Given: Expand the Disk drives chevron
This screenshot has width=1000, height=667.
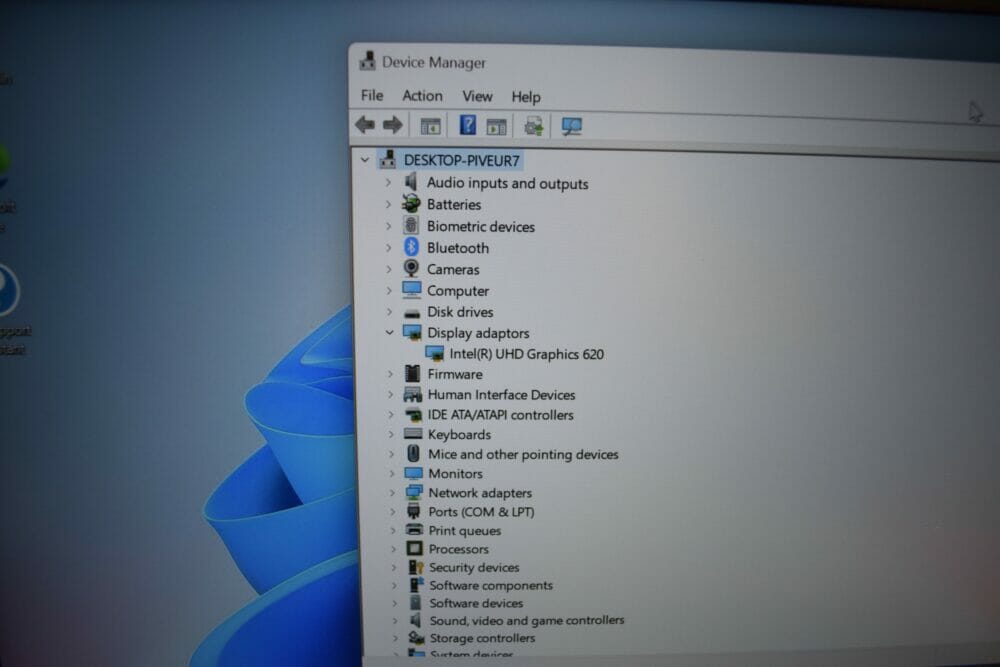Looking at the screenshot, I should (389, 312).
